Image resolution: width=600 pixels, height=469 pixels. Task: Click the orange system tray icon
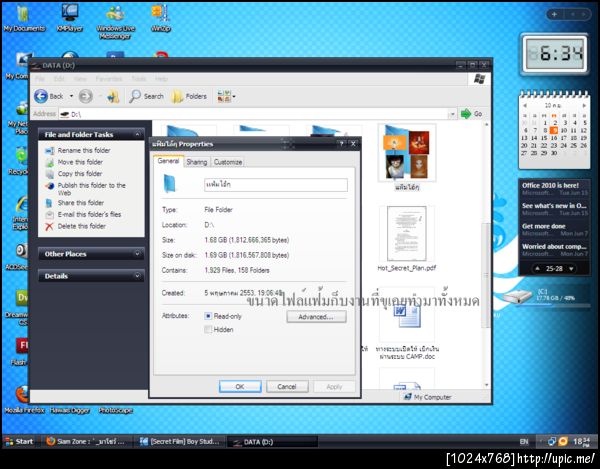coord(563,441)
